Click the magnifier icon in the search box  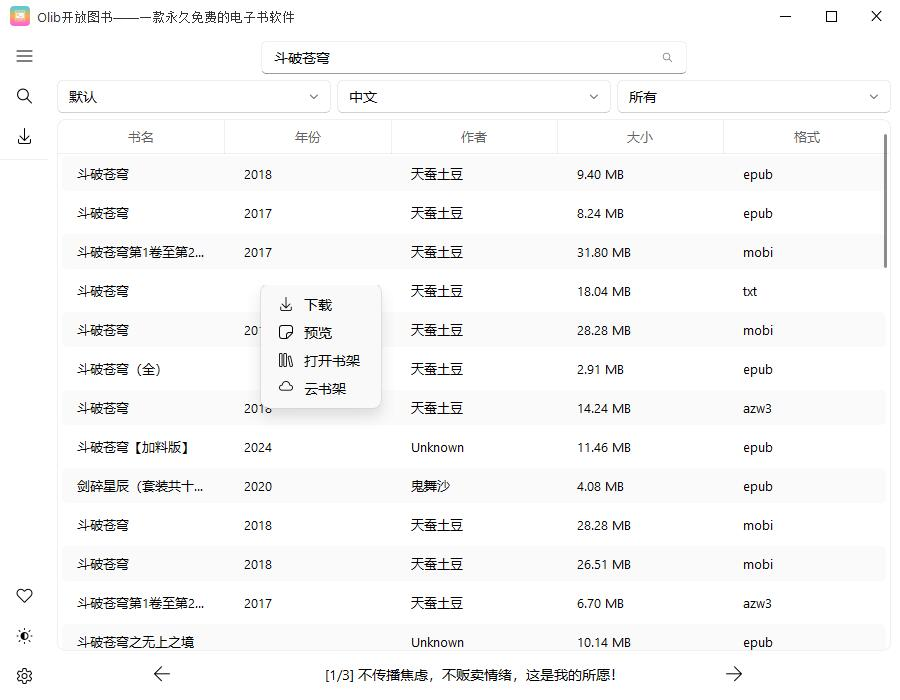(x=667, y=58)
